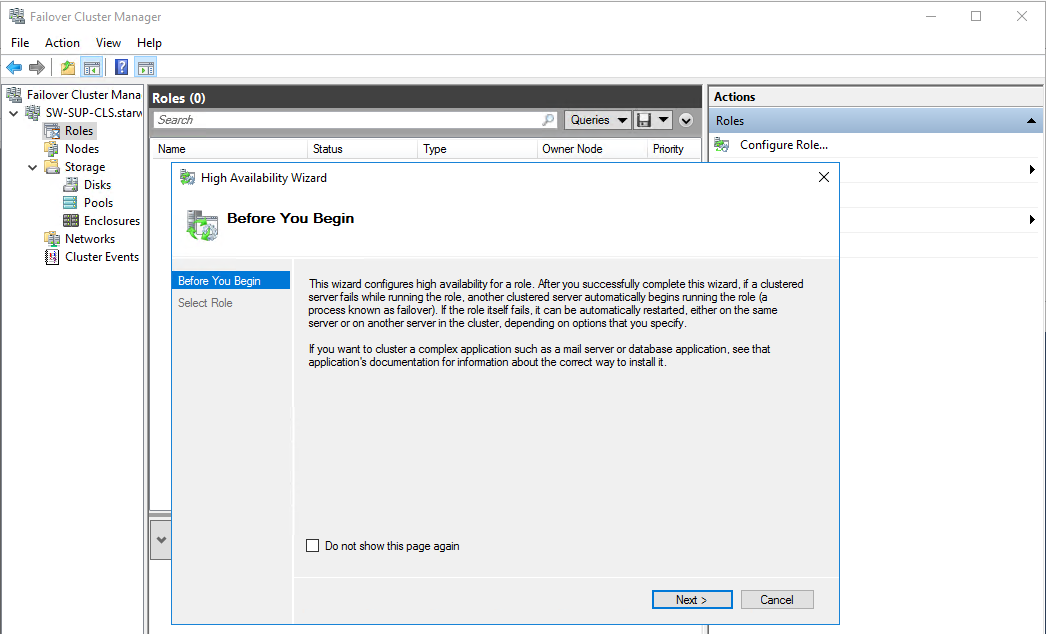Screen dimensions: 1046x634
Task: Collapse the Roles header in Actions pane
Action: (1031, 120)
